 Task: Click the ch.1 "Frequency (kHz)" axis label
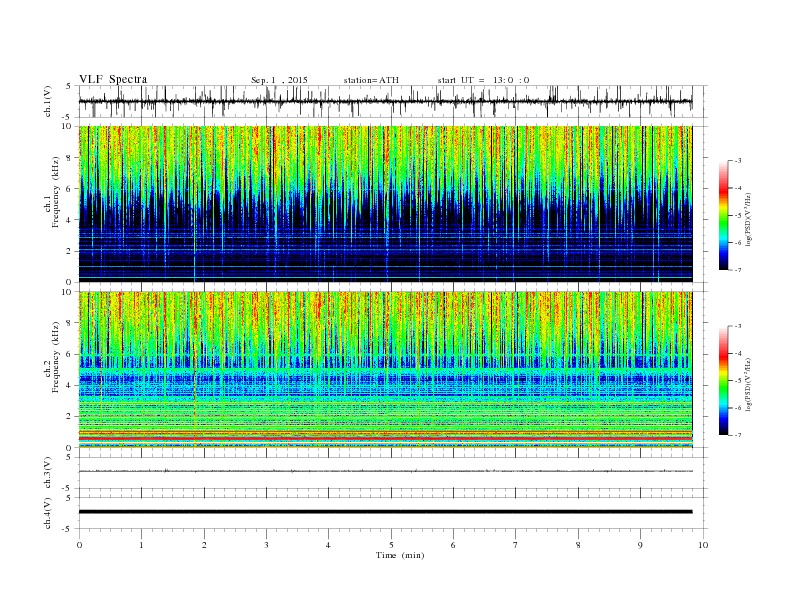tap(56, 192)
